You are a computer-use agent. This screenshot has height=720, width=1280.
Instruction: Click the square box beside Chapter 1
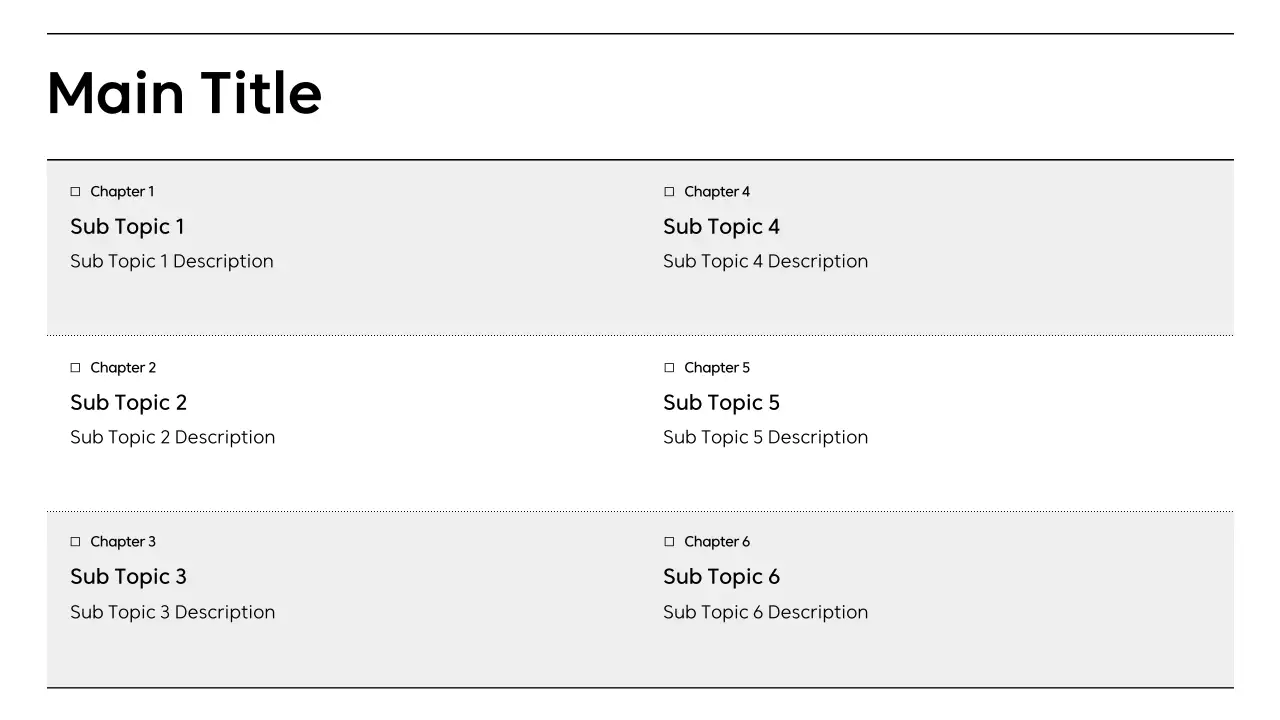point(75,192)
